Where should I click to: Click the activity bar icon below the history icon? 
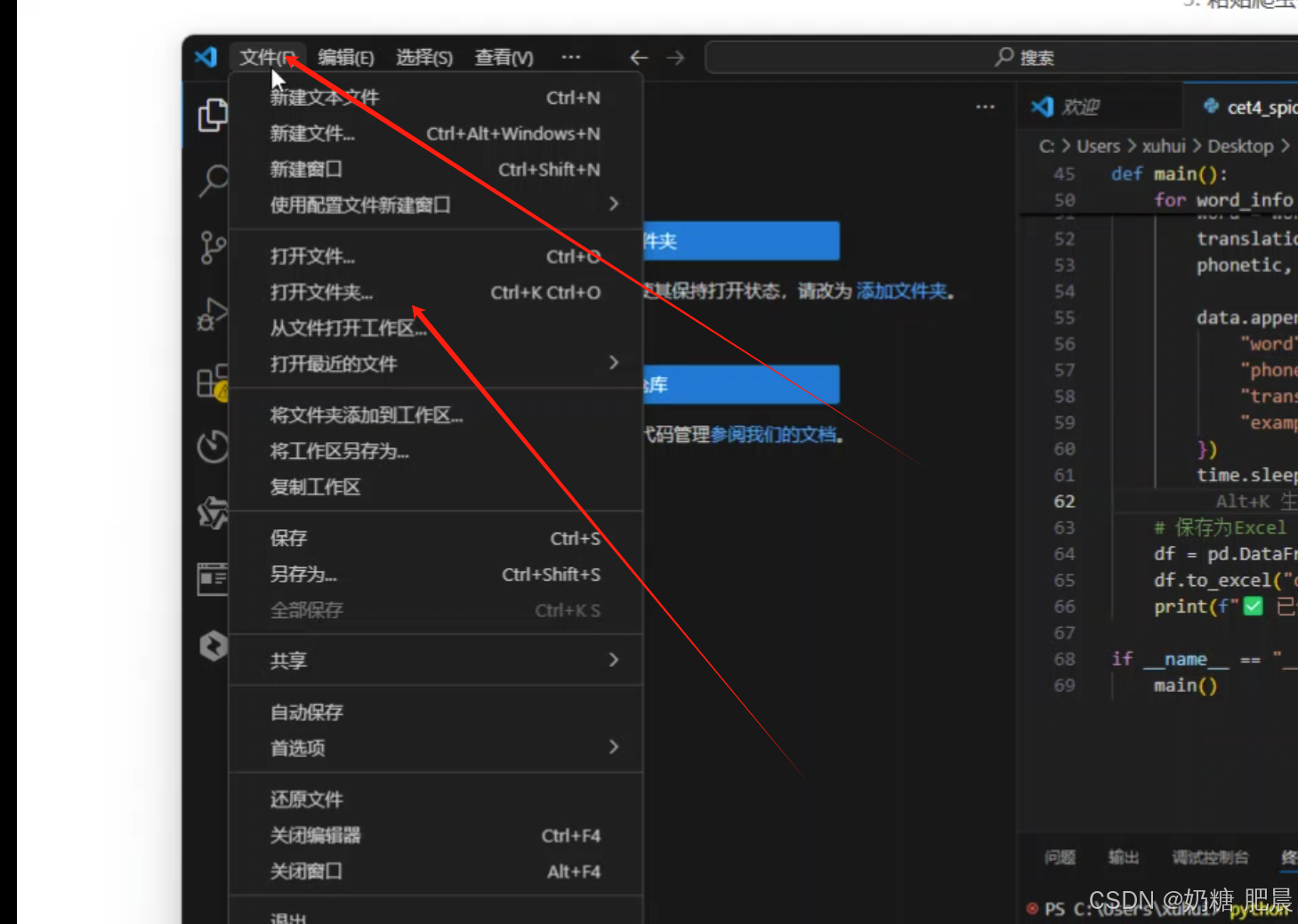point(213,513)
